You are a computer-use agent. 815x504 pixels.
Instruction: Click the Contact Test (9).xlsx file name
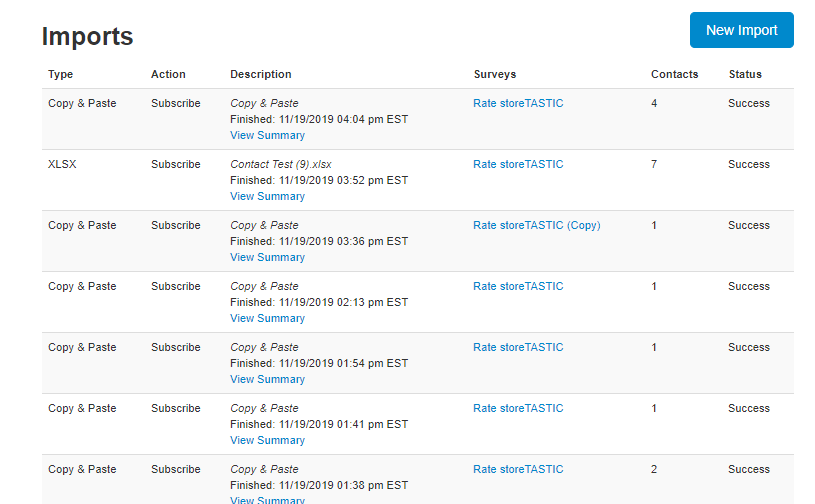tap(281, 164)
